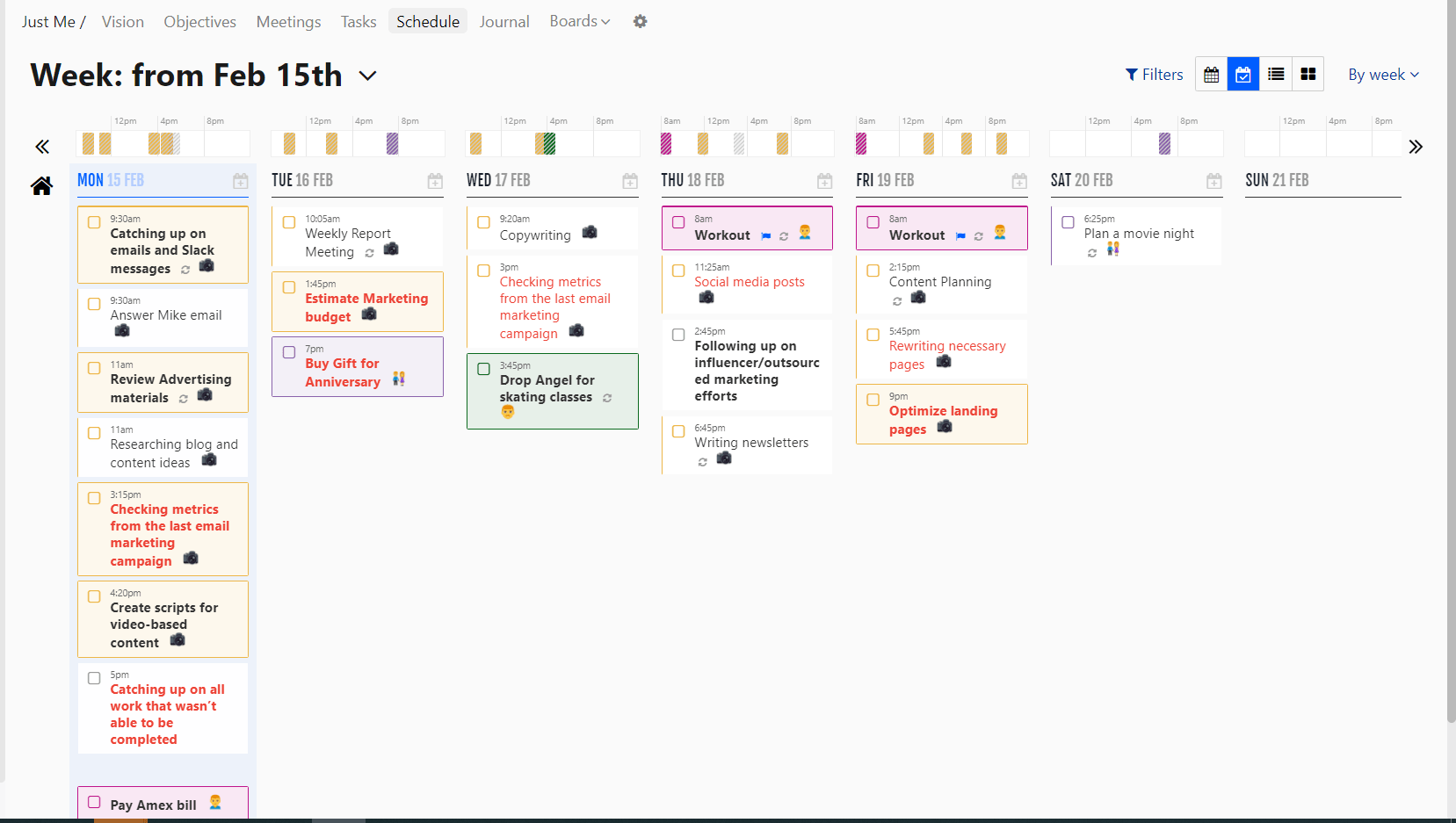The height and width of the screenshot is (823, 1456).
Task: Open settings via the gear icon
Action: (x=640, y=21)
